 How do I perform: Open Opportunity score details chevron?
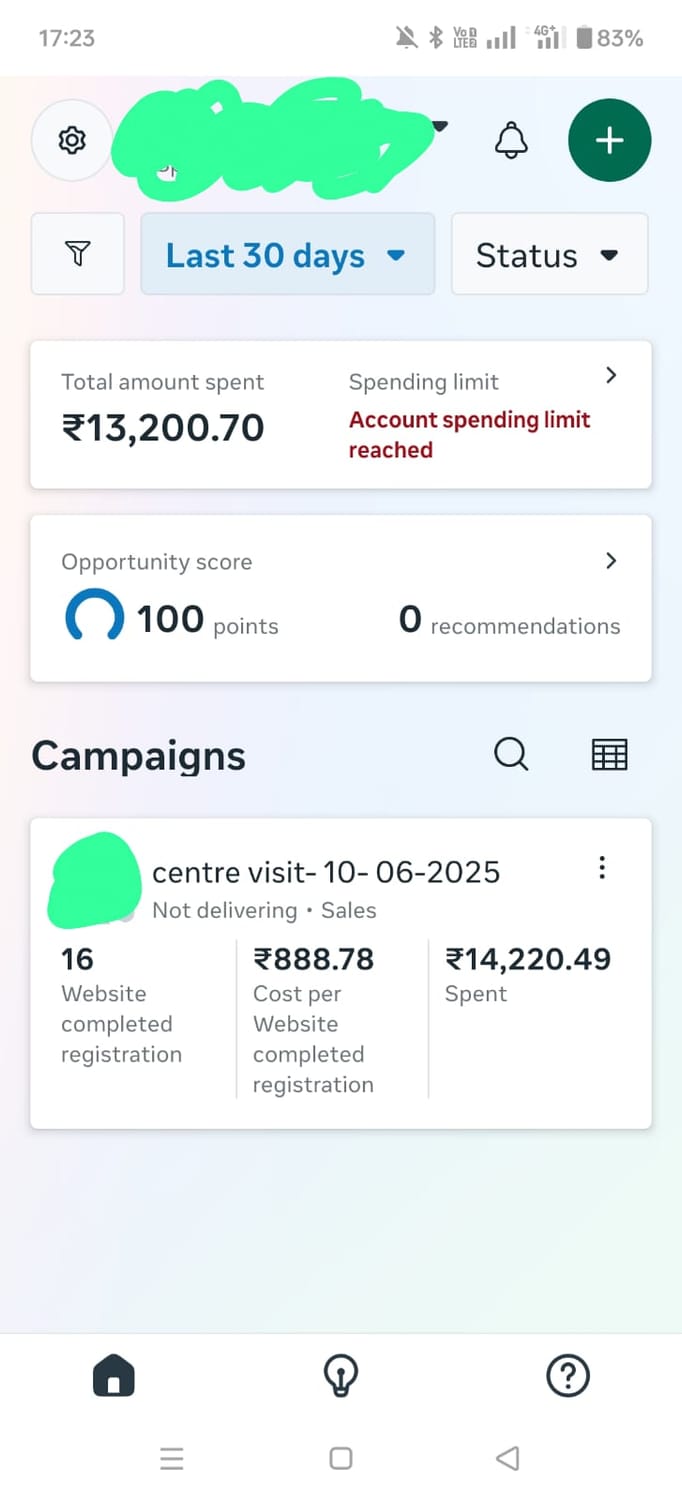(611, 561)
